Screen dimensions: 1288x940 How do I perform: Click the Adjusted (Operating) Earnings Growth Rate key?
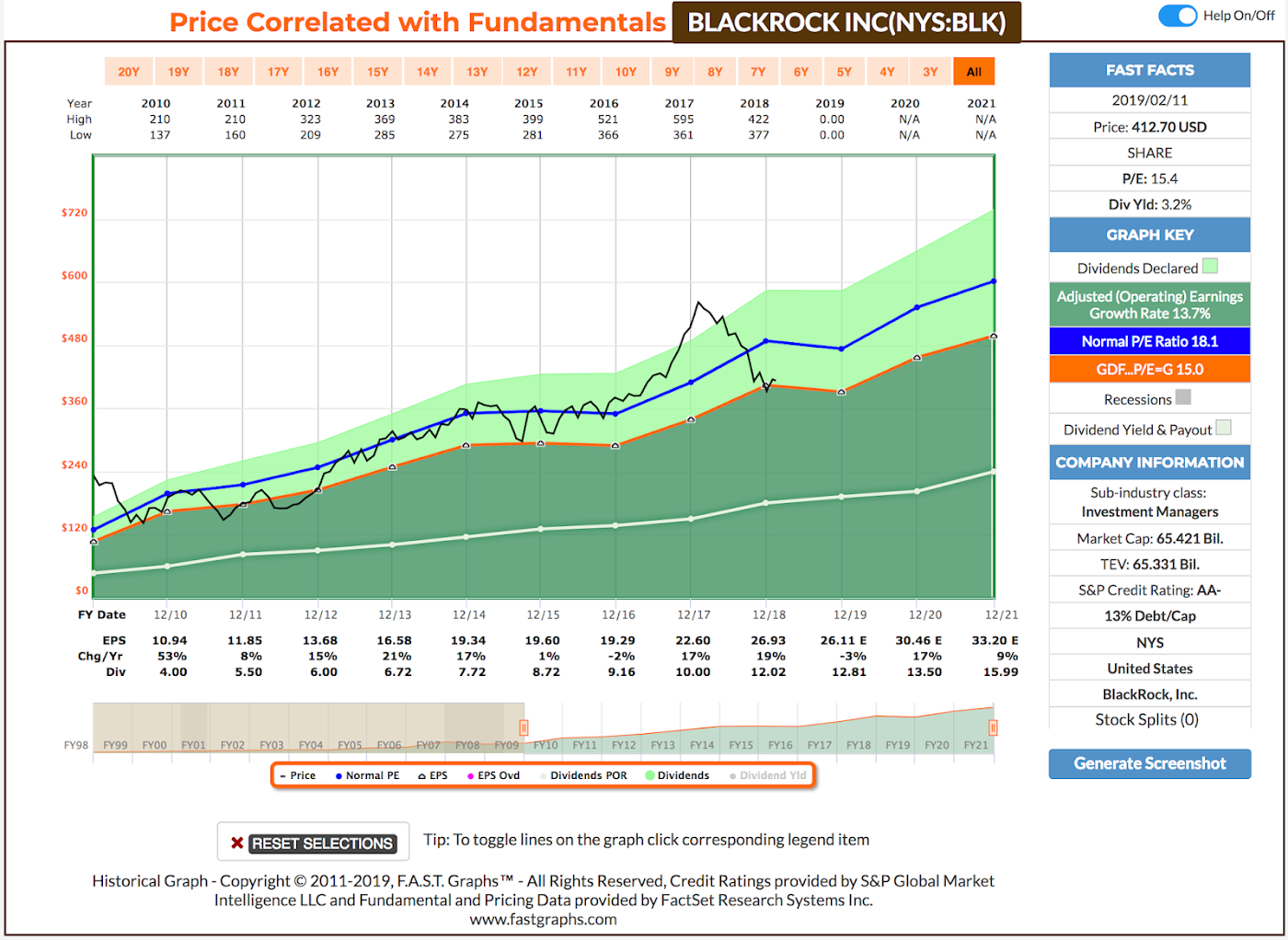(x=1150, y=304)
